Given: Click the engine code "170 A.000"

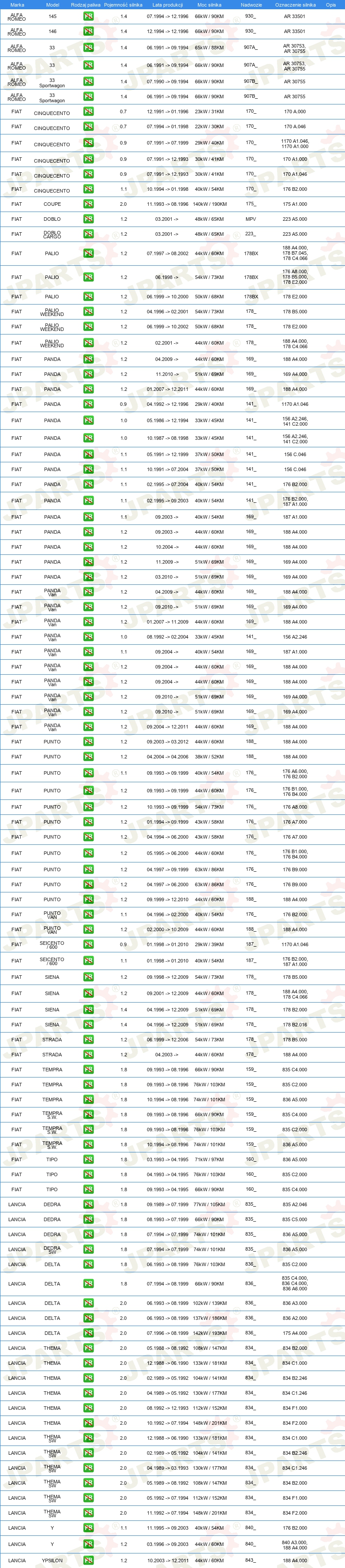Looking at the screenshot, I should click(x=295, y=111).
